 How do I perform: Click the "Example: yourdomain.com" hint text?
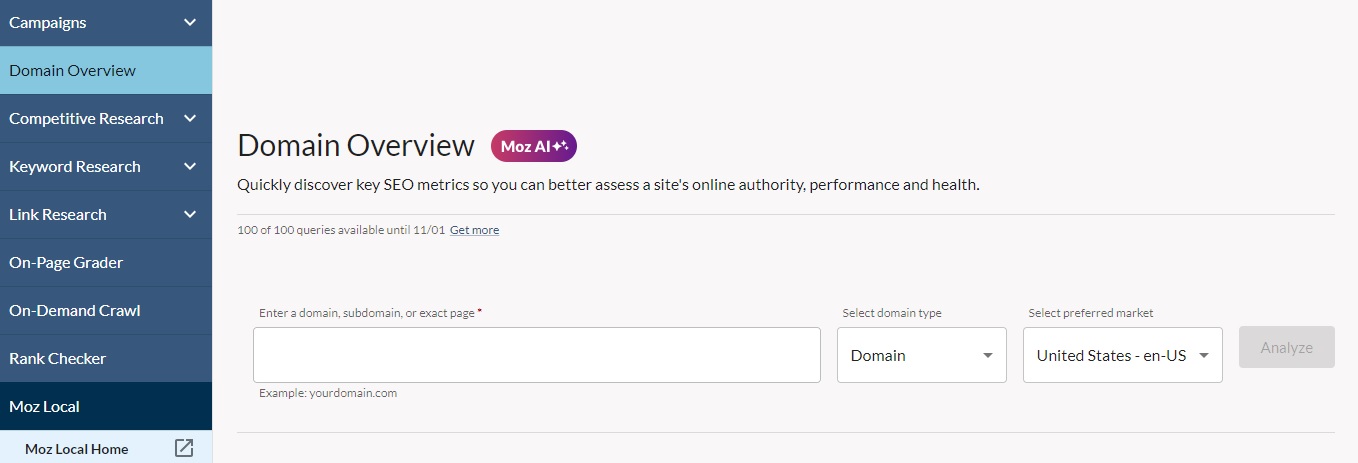[x=328, y=393]
